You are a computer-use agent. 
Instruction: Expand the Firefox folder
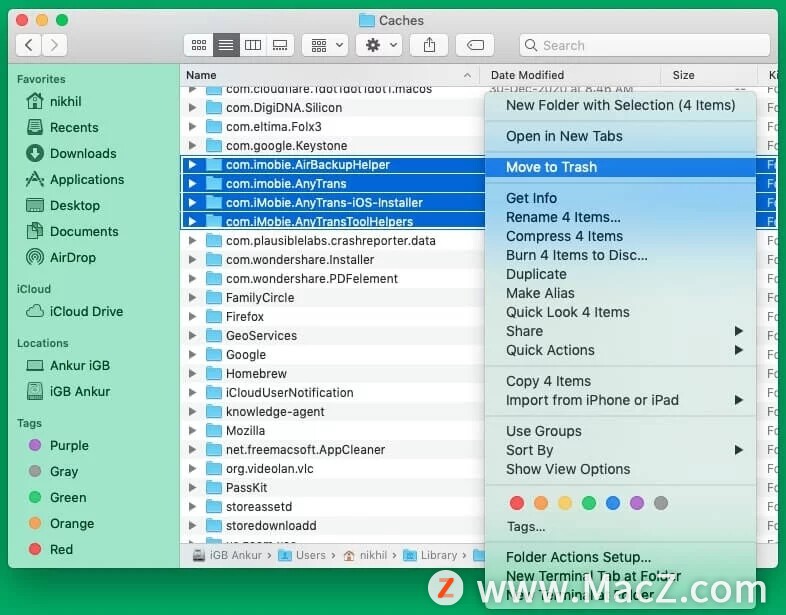tap(192, 317)
